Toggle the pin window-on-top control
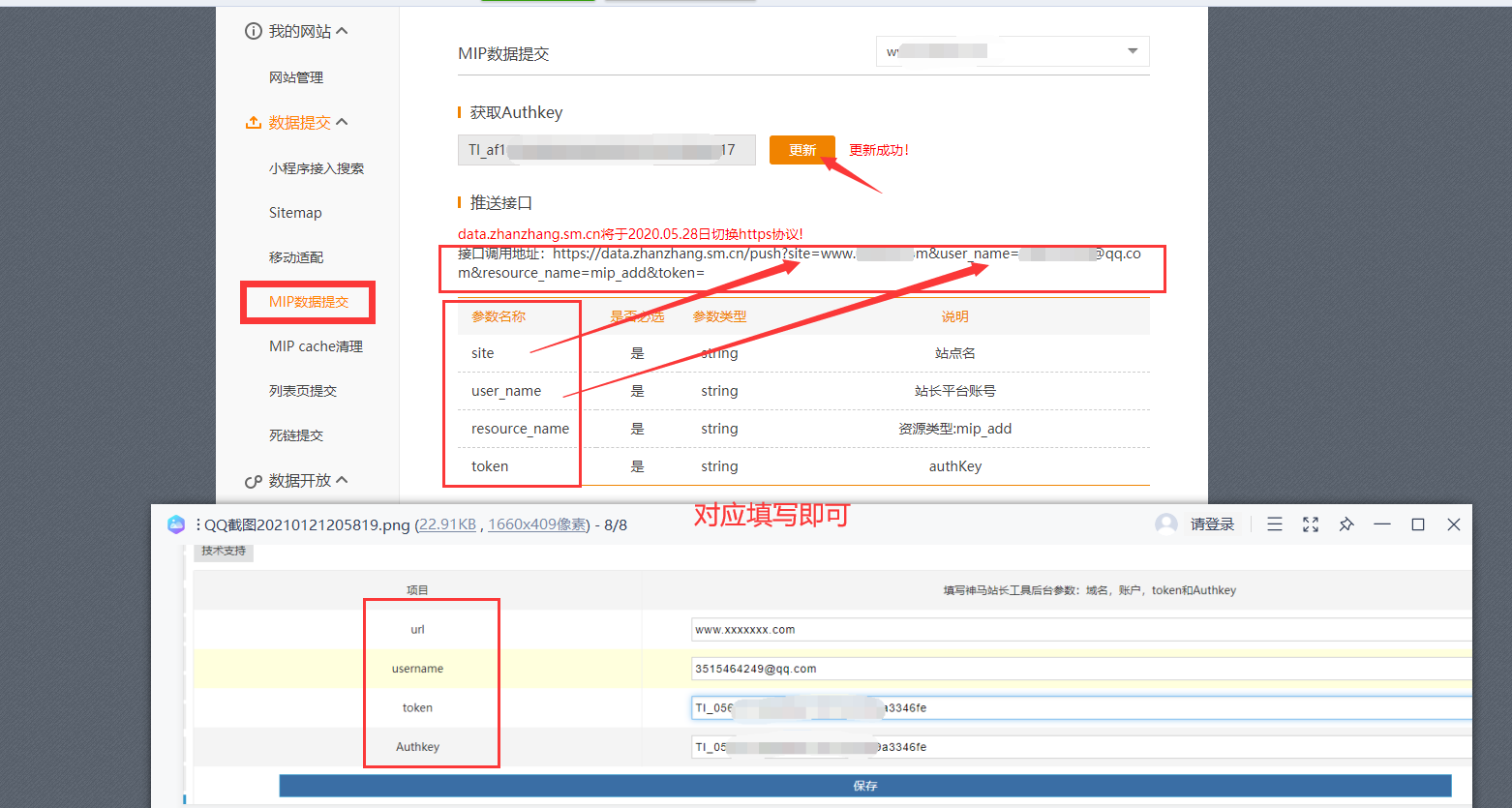The height and width of the screenshot is (808, 1512). pyautogui.click(x=1346, y=524)
